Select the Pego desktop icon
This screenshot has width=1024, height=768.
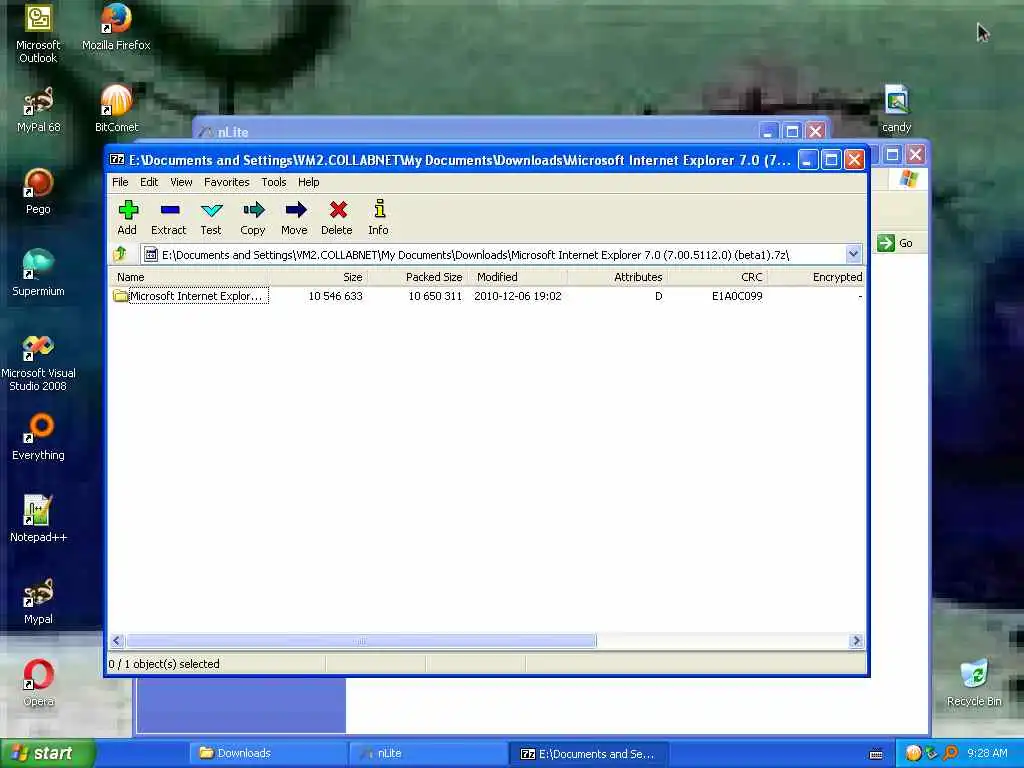(38, 191)
